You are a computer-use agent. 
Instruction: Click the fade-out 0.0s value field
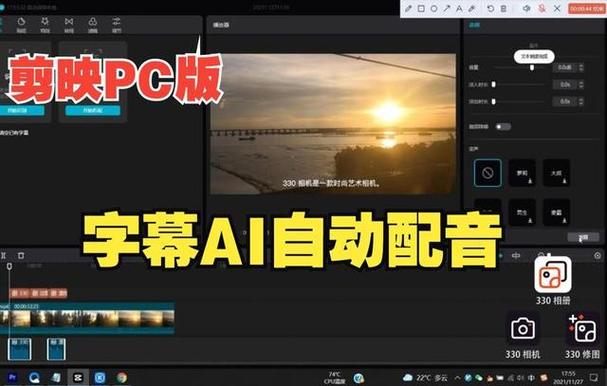tap(564, 101)
